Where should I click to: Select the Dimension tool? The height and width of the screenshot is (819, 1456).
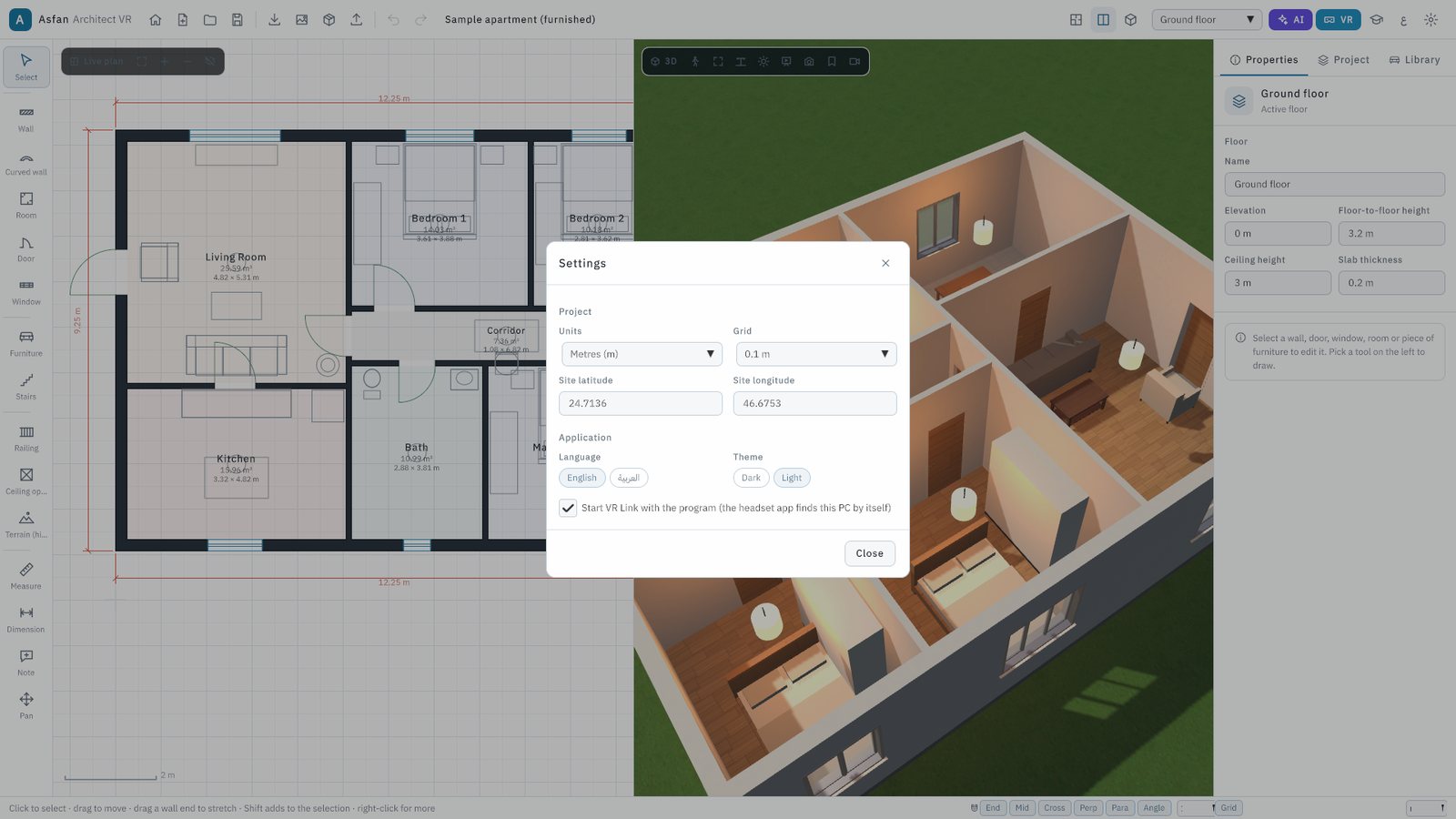pos(26,620)
